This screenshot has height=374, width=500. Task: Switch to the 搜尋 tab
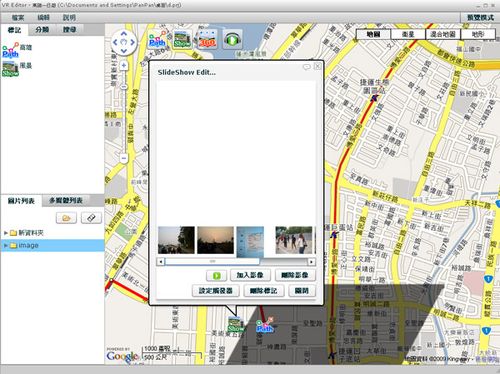point(69,30)
